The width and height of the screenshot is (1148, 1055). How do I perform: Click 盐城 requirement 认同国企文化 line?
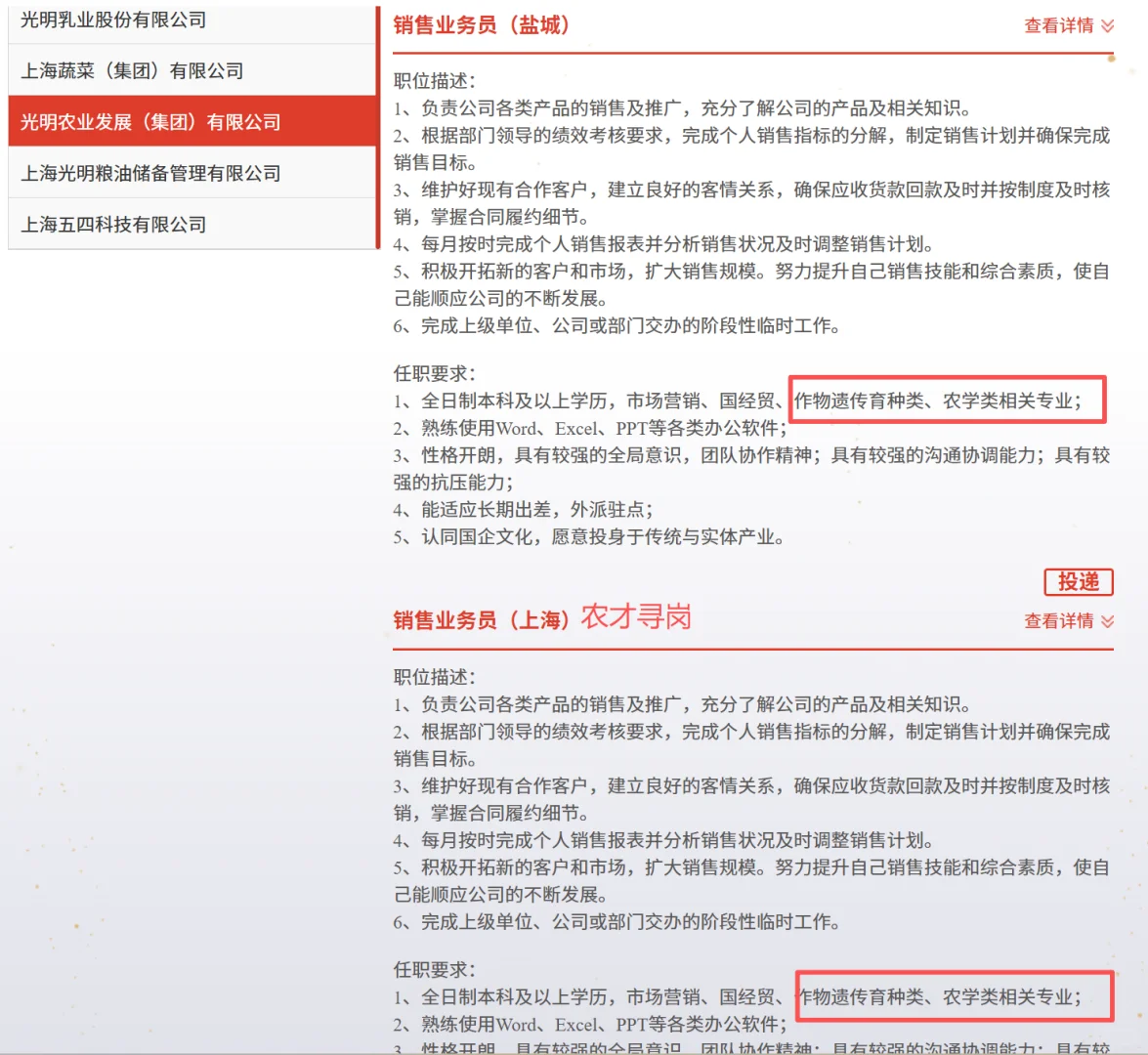tap(589, 536)
